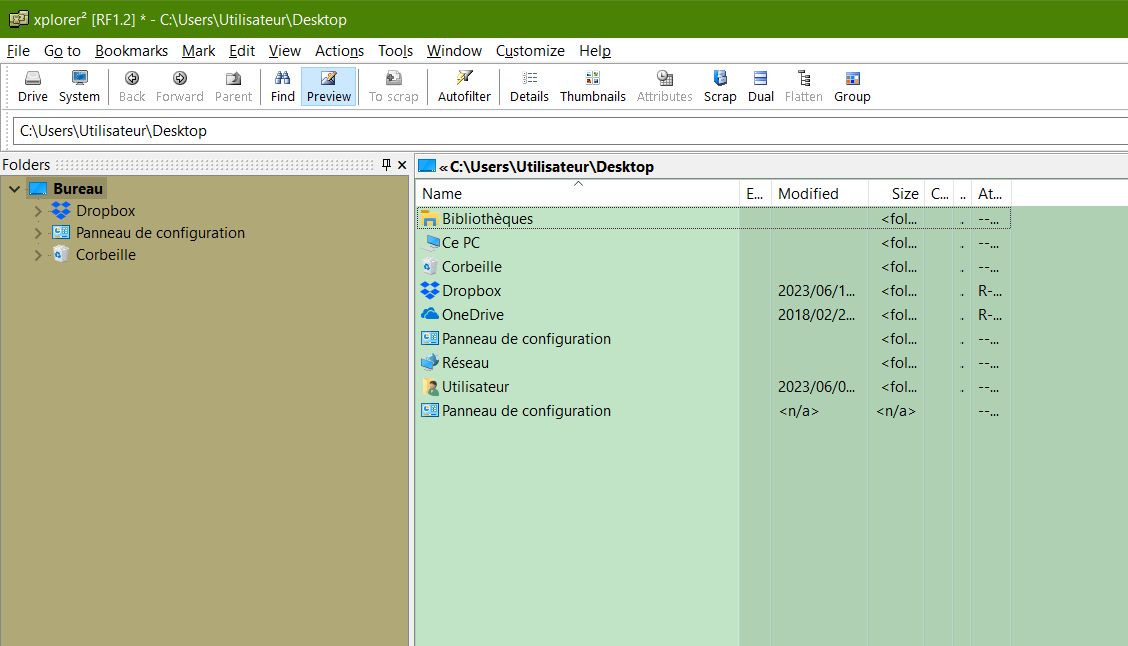
Task: Sort by the Modified column header
Action: (x=808, y=194)
